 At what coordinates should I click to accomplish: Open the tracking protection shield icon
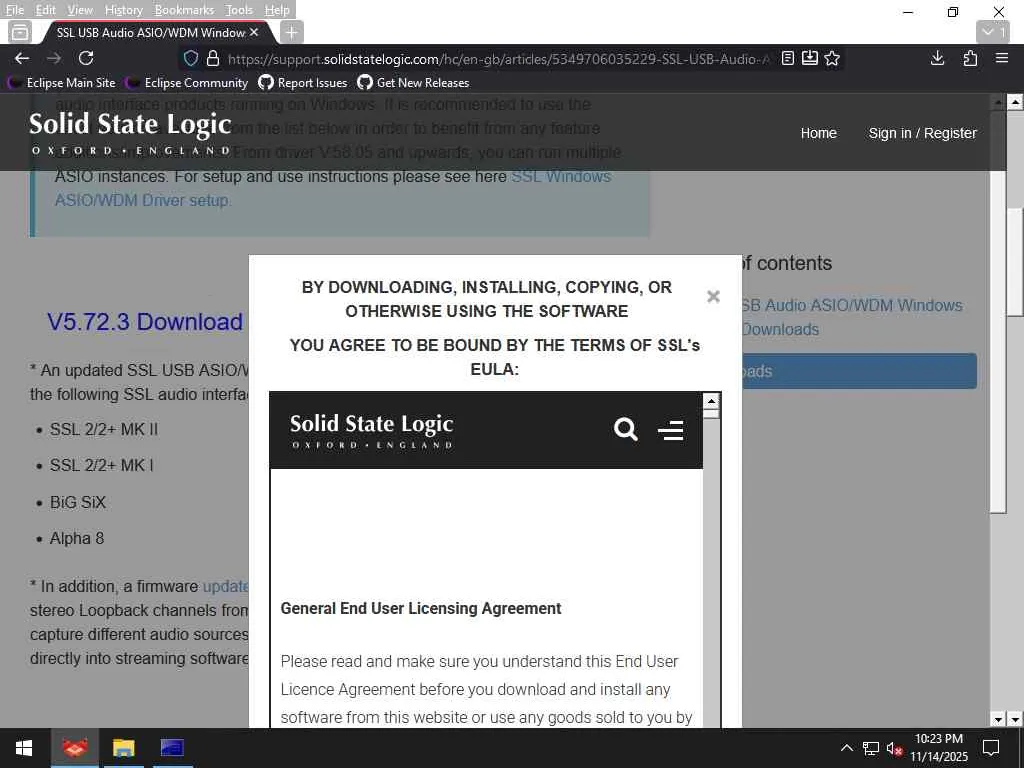coord(191,59)
